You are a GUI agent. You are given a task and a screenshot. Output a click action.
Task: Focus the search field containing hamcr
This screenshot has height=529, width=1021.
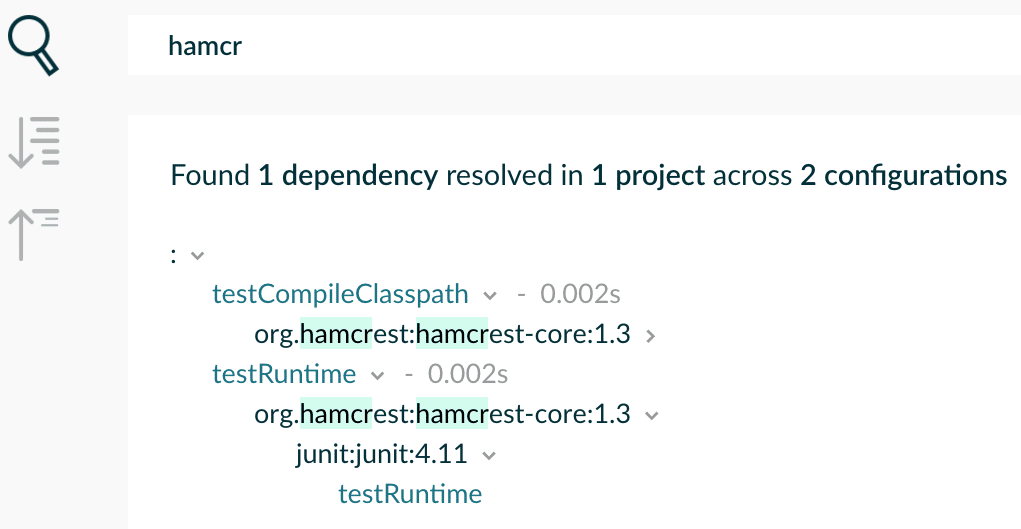[x=574, y=46]
